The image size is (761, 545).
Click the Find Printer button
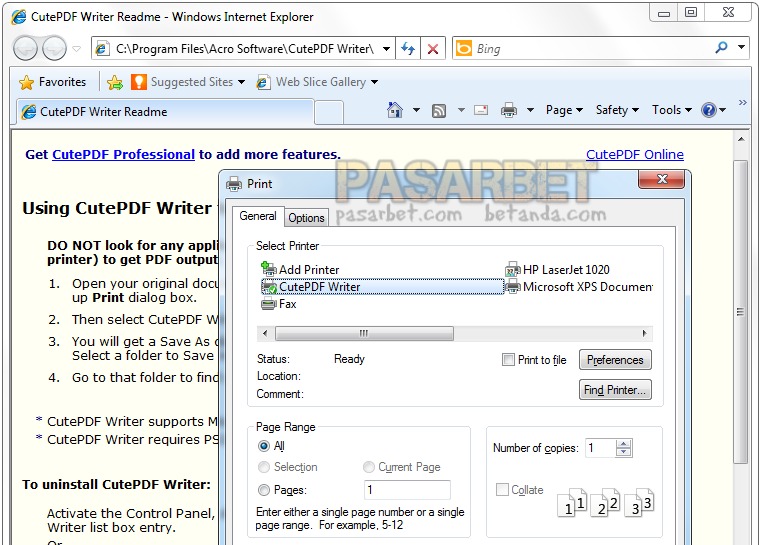[615, 390]
